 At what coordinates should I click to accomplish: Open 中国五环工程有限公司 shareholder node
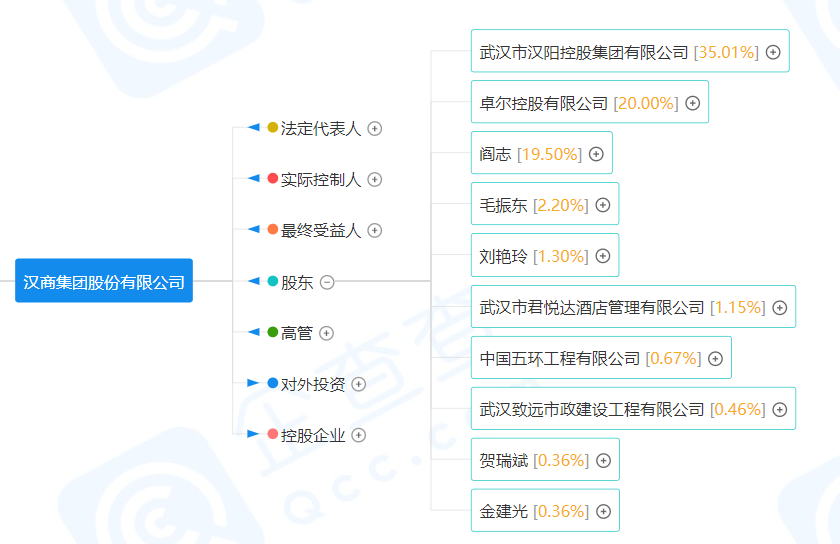point(601,357)
